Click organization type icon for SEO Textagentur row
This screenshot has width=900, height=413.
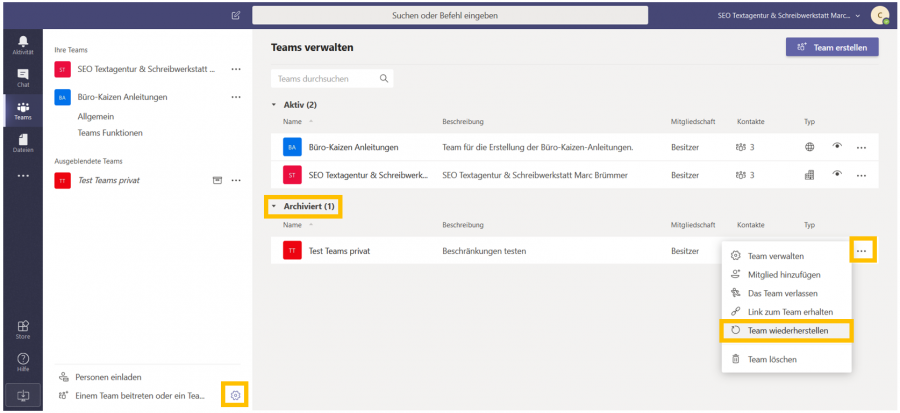809,175
